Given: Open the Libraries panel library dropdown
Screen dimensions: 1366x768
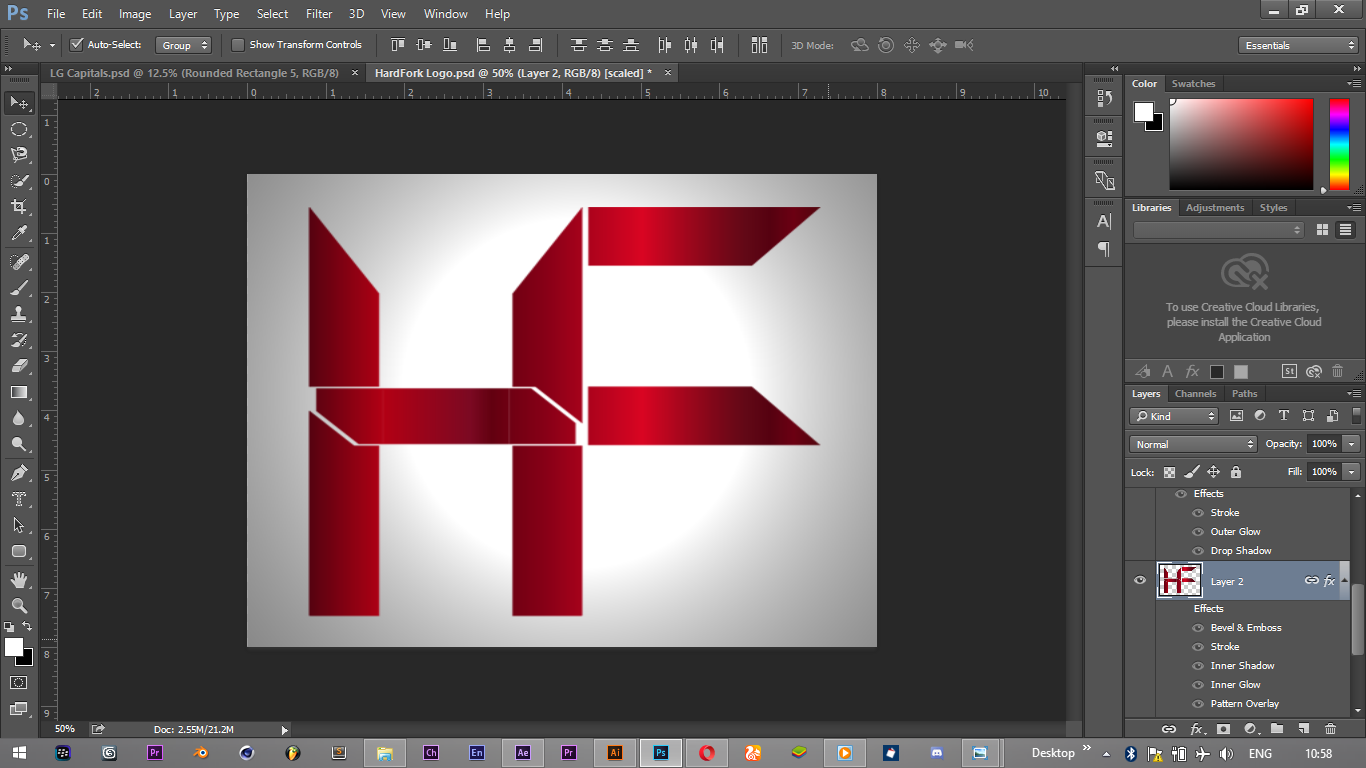Looking at the screenshot, I should tap(1218, 230).
